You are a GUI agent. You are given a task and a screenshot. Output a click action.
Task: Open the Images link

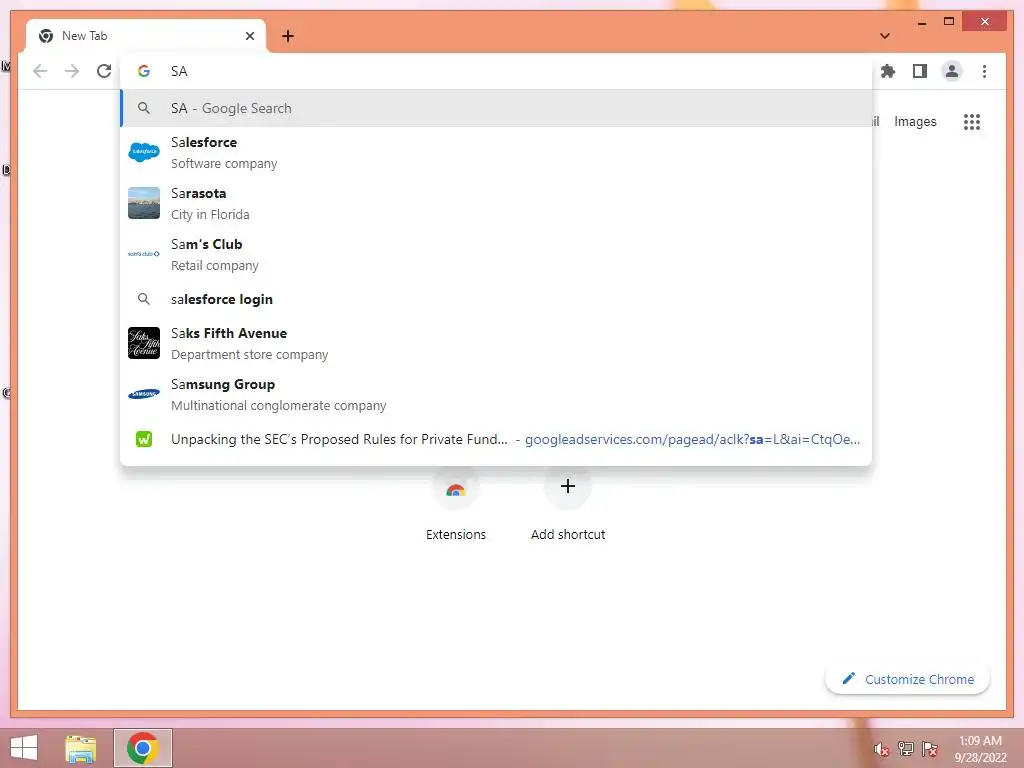(915, 121)
